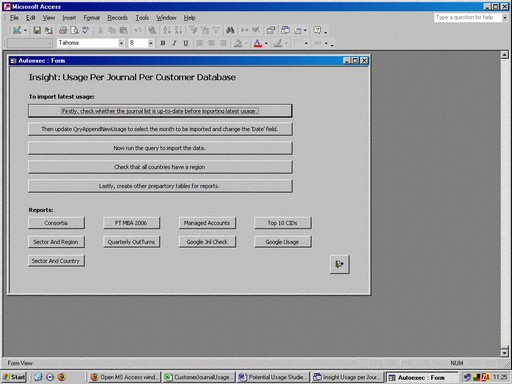Click 'Lastly, create other prepartory tables' button
This screenshot has height=384, width=512.
click(160, 186)
